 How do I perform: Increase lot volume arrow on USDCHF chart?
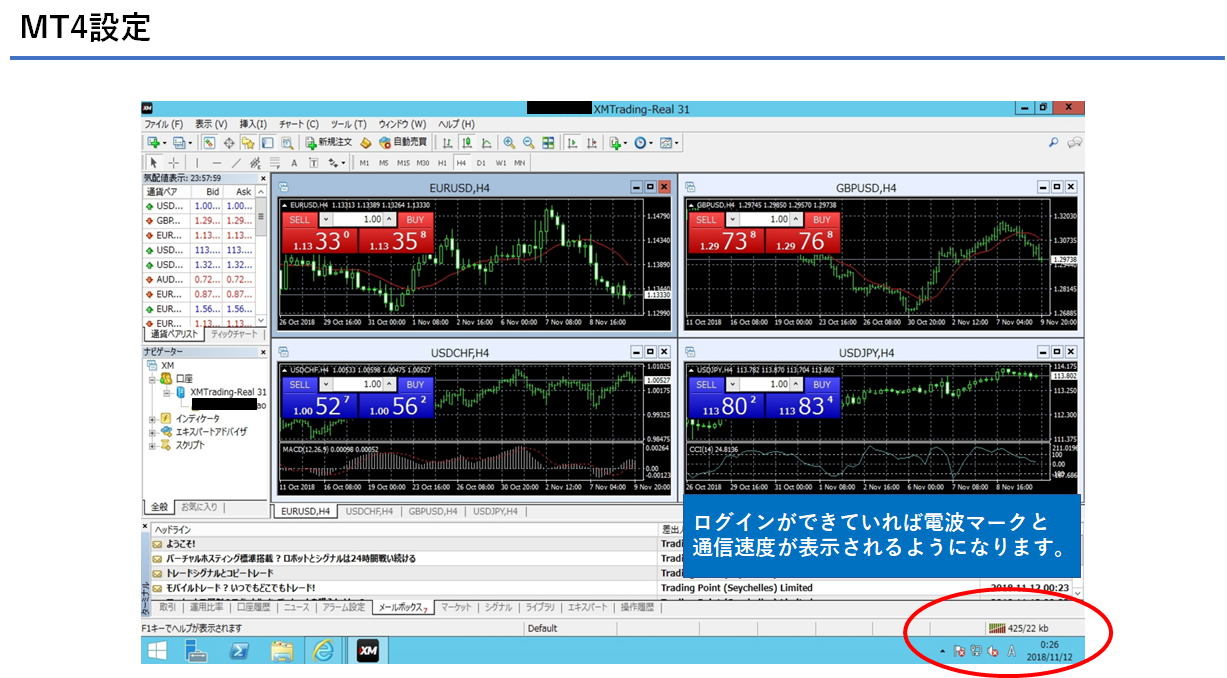pos(391,384)
